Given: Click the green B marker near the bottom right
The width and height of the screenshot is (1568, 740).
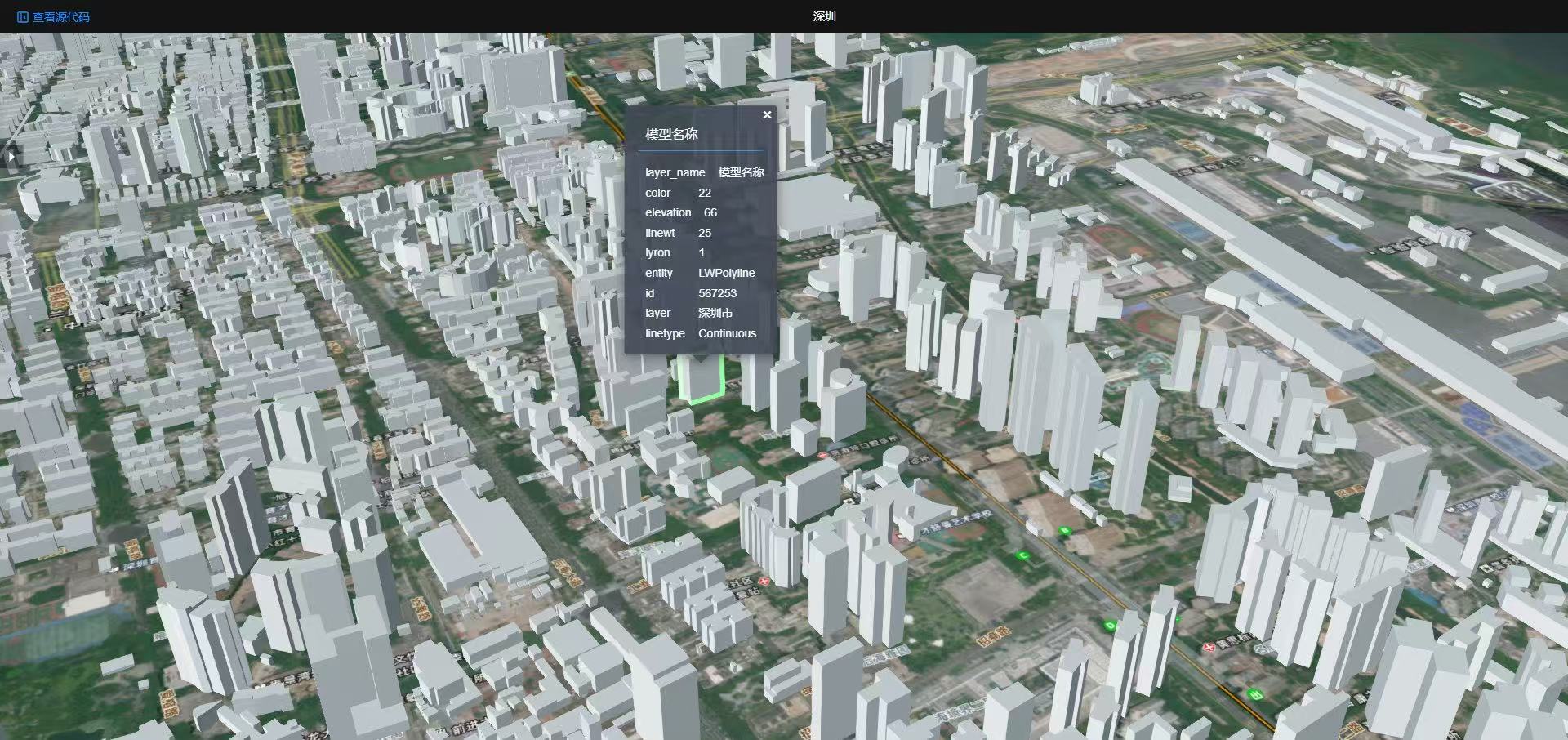Looking at the screenshot, I should pos(1256,693).
